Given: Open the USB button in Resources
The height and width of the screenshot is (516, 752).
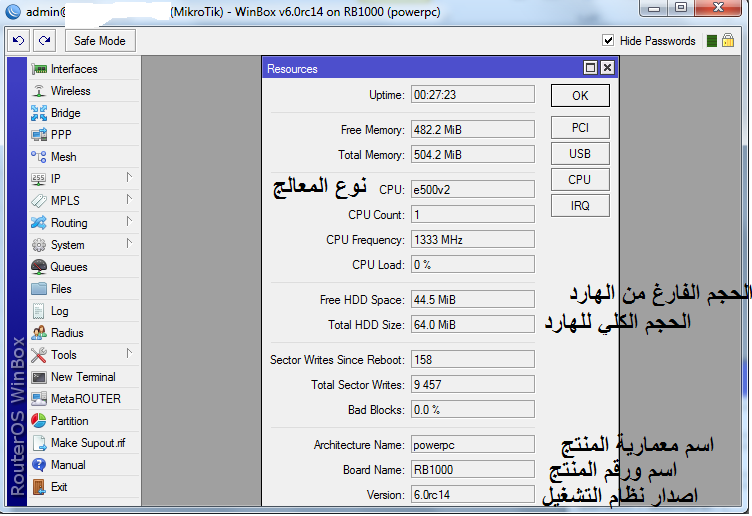Looking at the screenshot, I should (580, 154).
